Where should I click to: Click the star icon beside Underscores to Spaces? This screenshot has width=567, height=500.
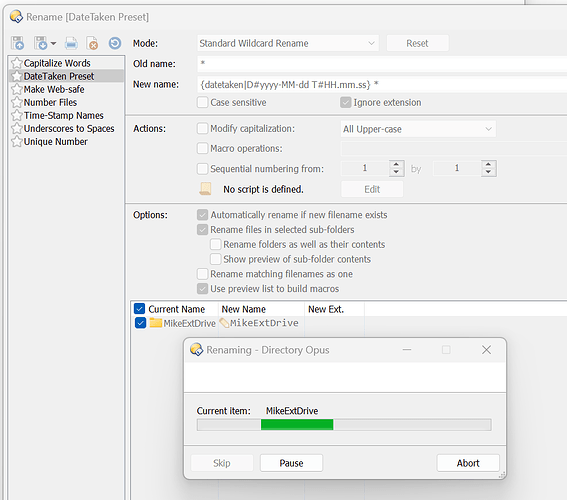pos(17,128)
